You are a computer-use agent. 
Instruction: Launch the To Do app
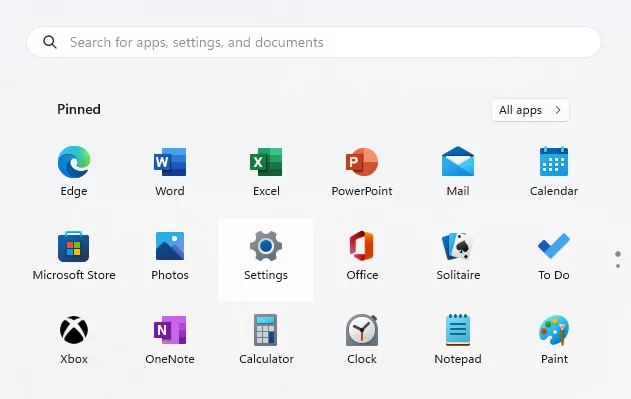(554, 246)
